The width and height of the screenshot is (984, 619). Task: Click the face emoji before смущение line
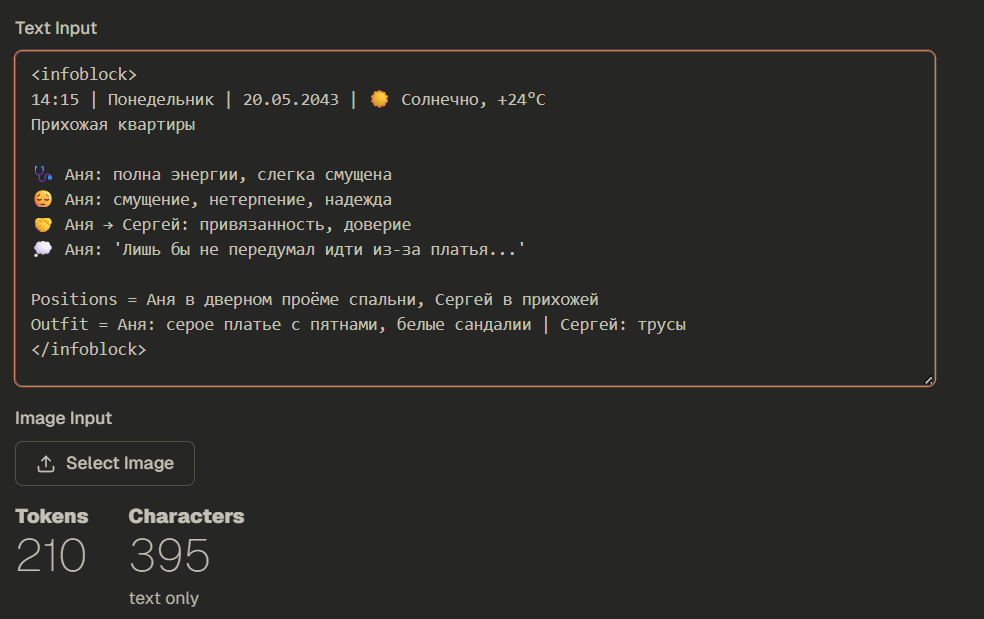(41, 200)
